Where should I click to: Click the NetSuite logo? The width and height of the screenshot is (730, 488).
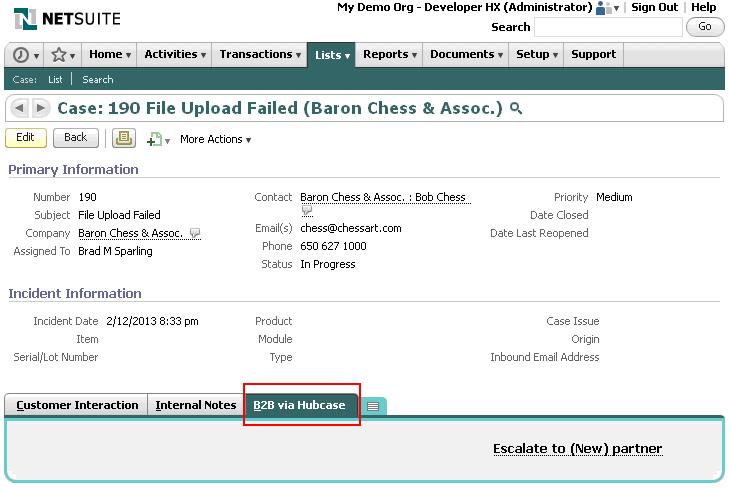[x=67, y=19]
